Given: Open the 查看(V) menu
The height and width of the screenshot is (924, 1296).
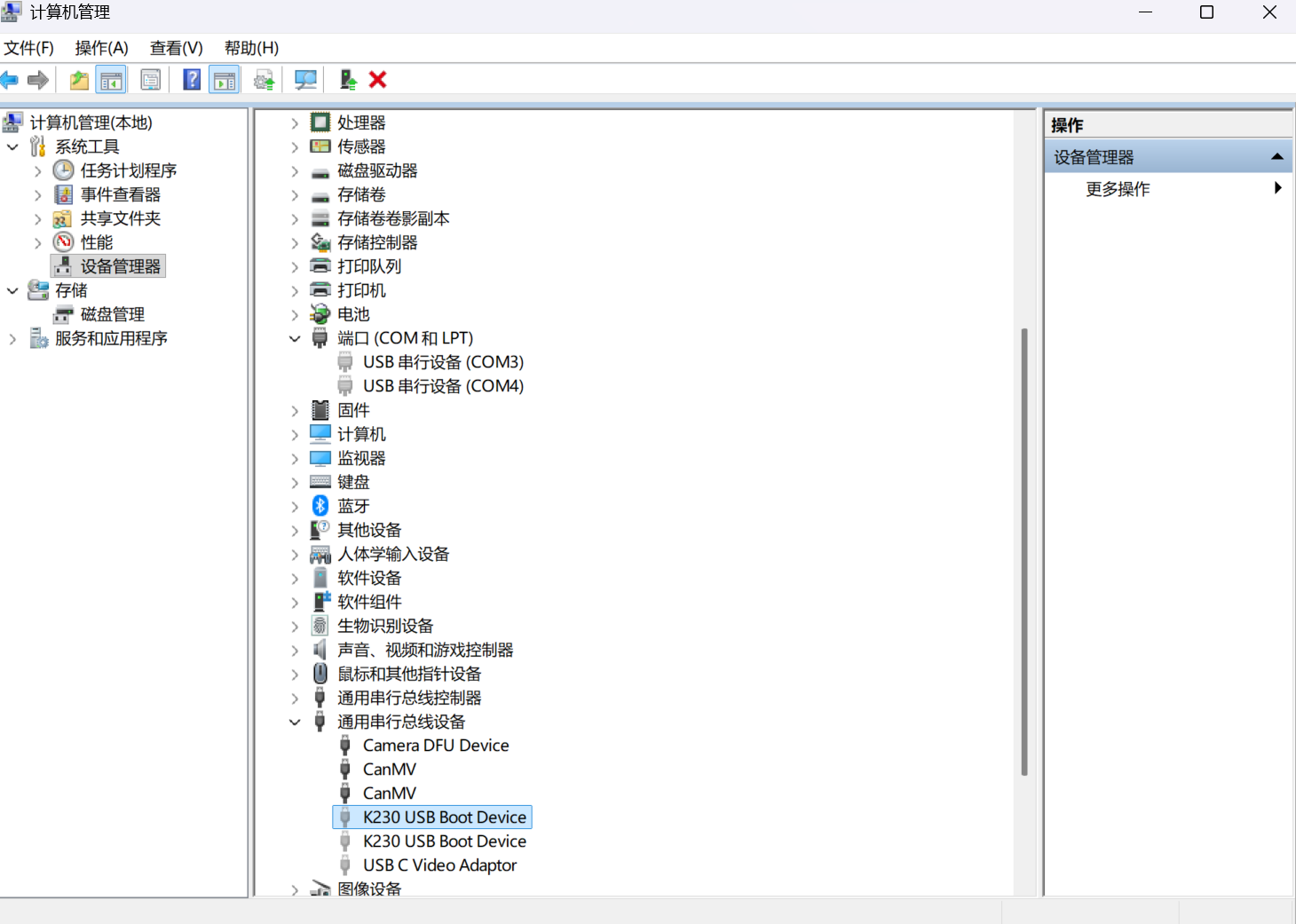Looking at the screenshot, I should tap(176, 48).
